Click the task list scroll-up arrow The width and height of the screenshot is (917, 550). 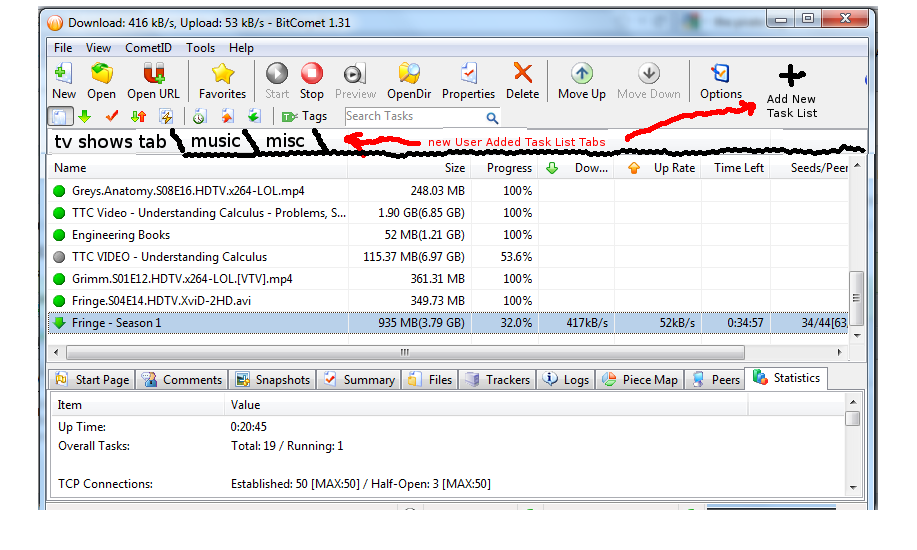click(857, 166)
